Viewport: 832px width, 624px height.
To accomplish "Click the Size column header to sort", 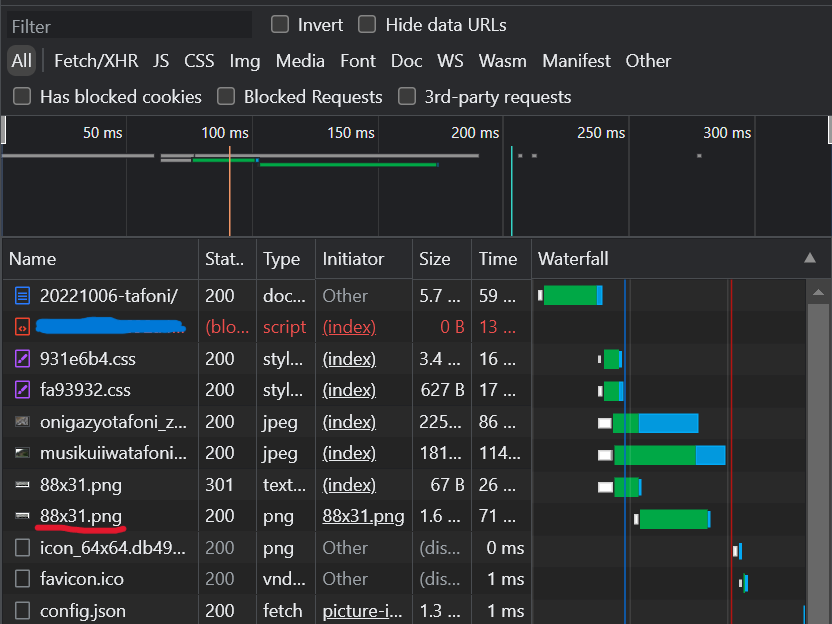I will [x=435, y=259].
